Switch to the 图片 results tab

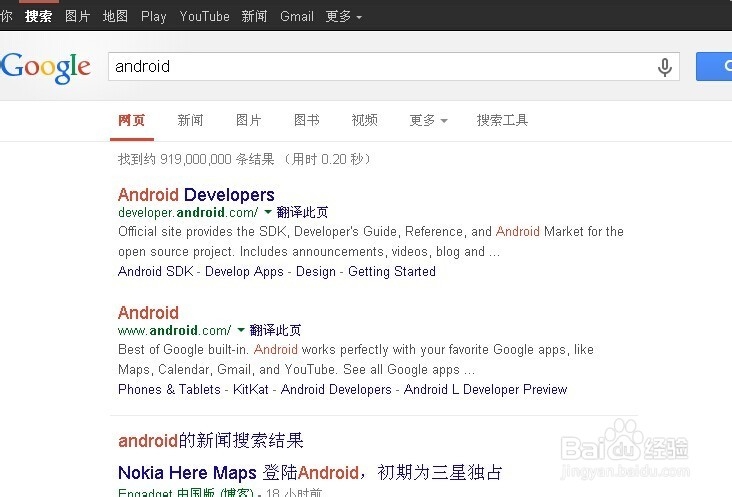248,120
